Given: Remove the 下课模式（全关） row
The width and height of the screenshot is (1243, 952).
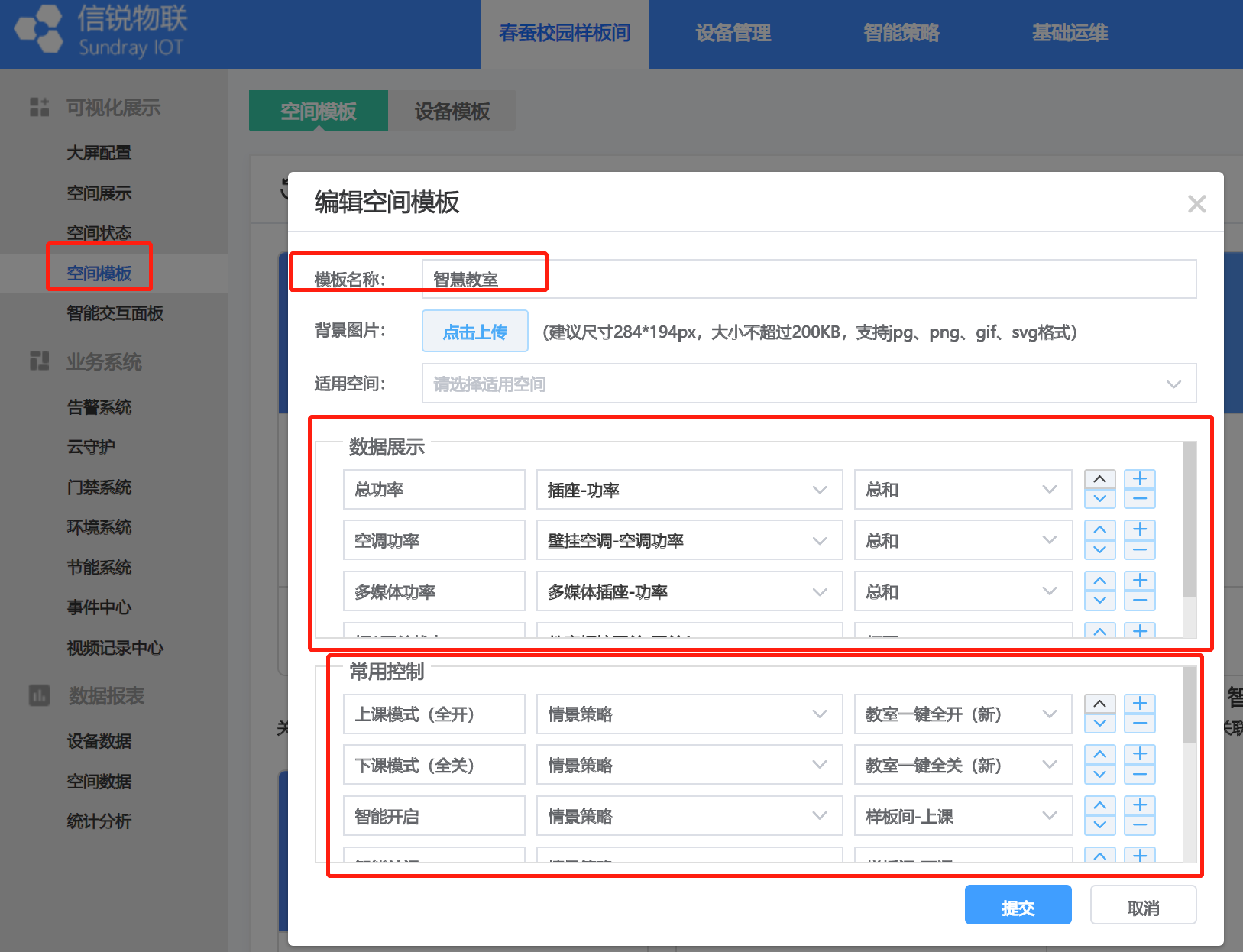Looking at the screenshot, I should pyautogui.click(x=1139, y=775).
